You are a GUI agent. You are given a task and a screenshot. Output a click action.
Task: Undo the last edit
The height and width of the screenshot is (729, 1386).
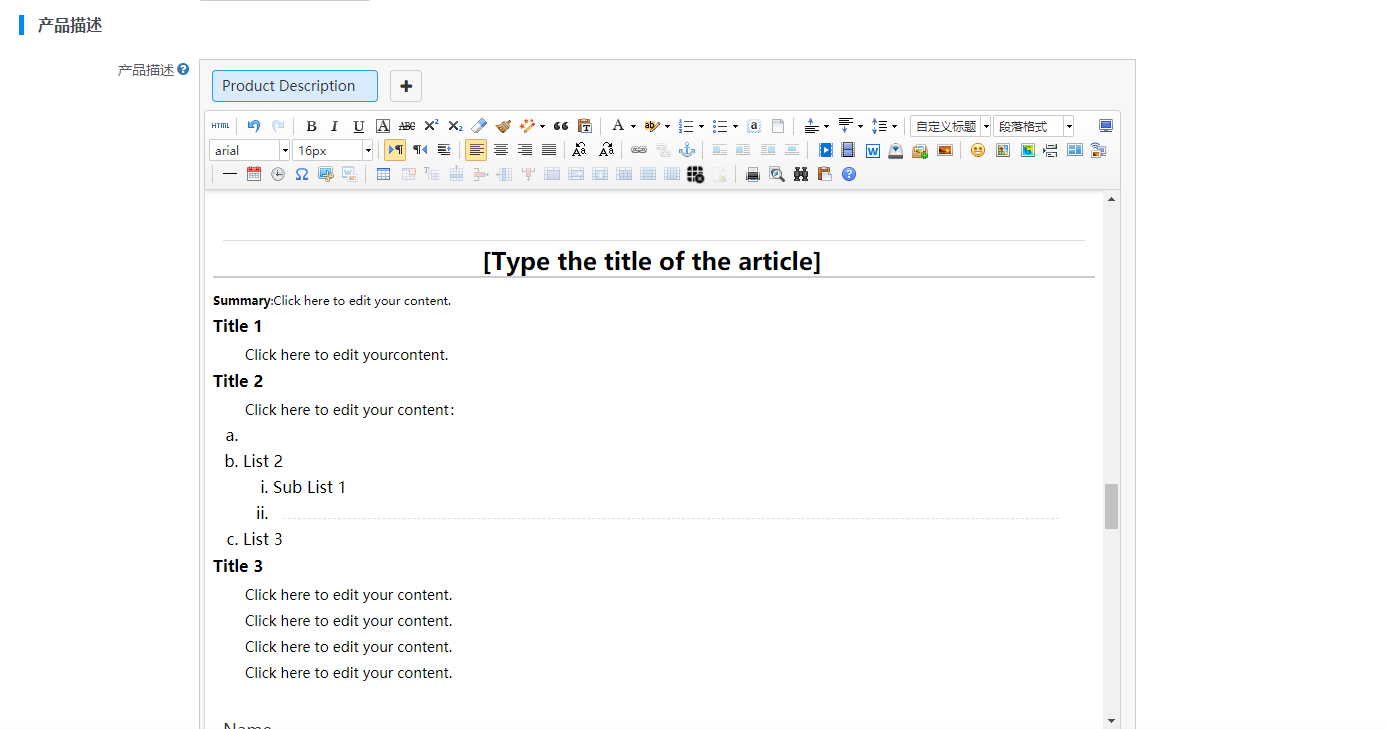click(x=254, y=126)
